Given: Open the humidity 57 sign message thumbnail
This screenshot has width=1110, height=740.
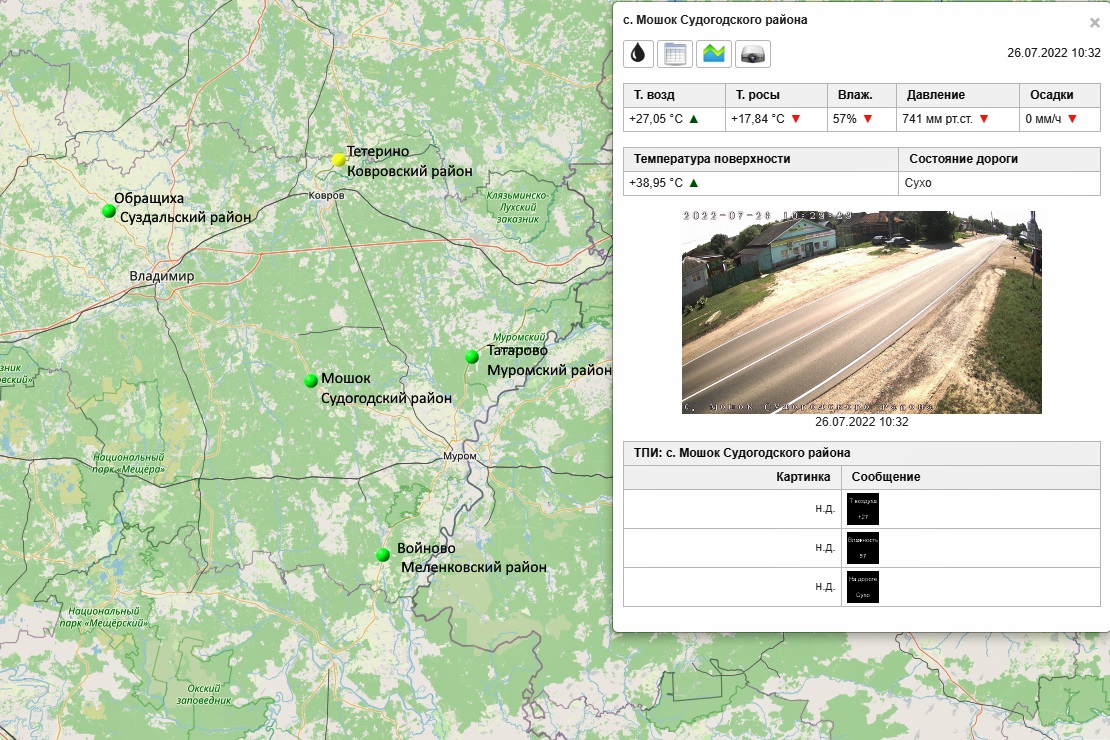Looking at the screenshot, I should tap(862, 548).
